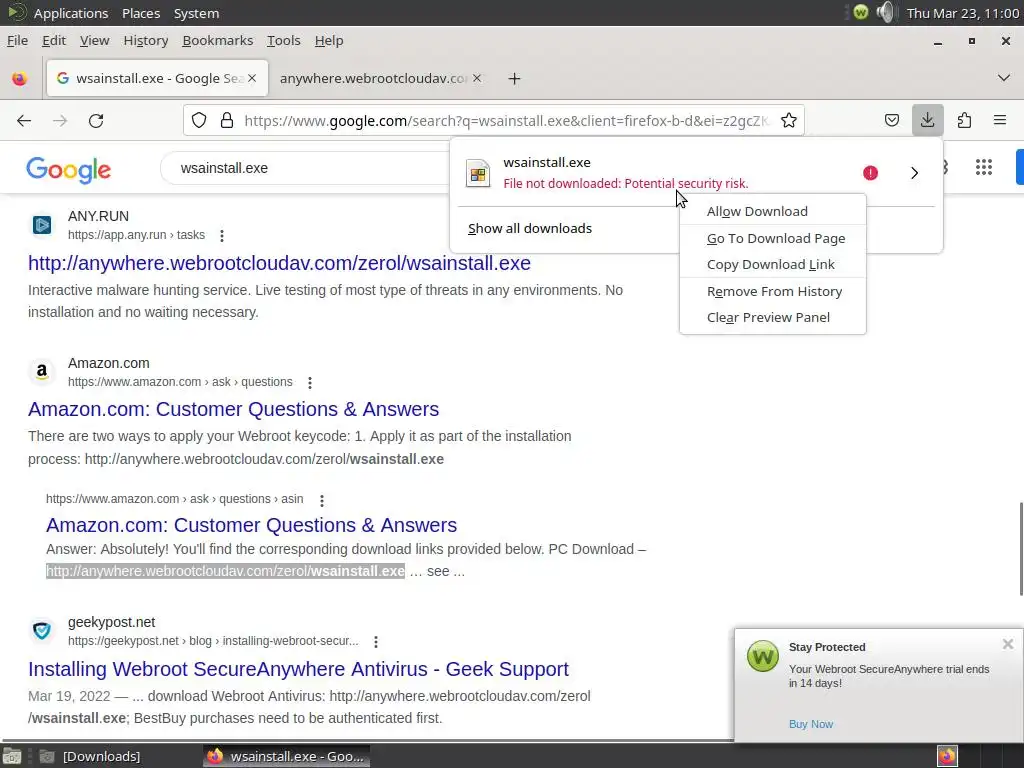Toggle the Downloads toolbar button
The image size is (1024, 768).
[927, 120]
